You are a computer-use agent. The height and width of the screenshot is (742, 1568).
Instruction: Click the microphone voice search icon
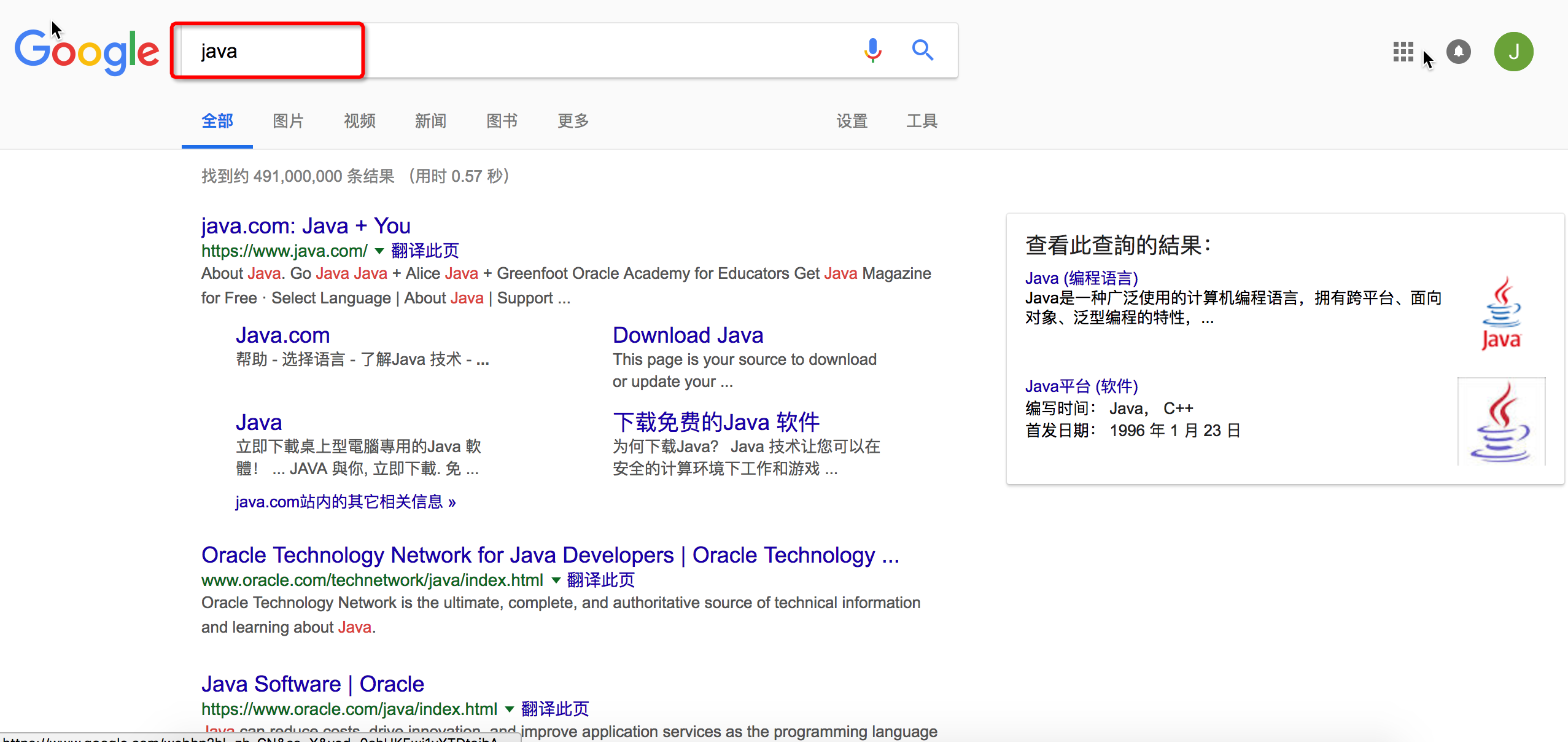(x=872, y=50)
